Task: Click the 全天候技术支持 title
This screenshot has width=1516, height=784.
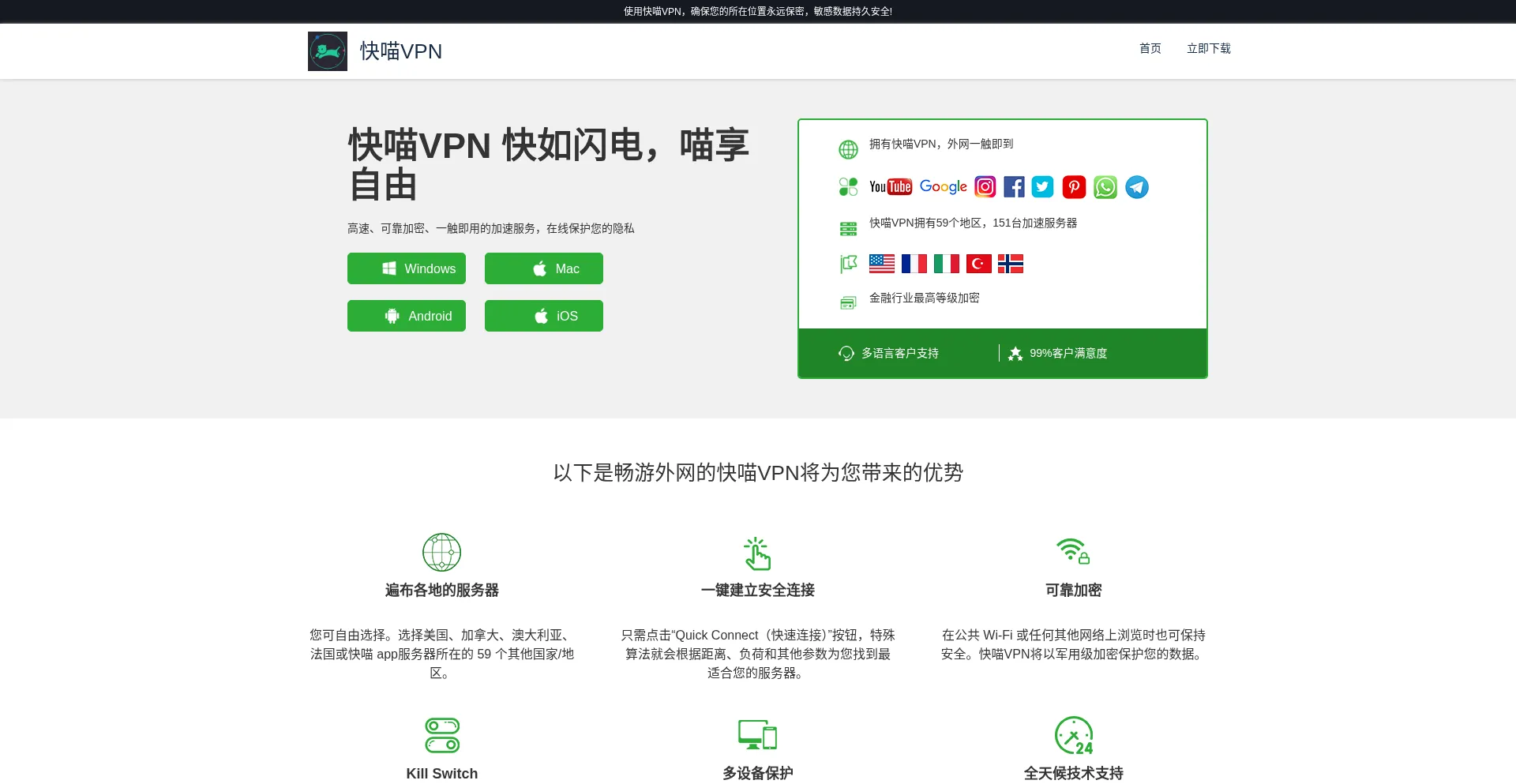Action: click(1074, 773)
